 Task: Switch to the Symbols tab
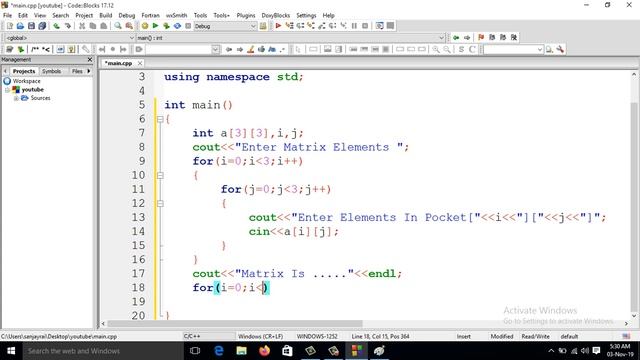[51, 71]
